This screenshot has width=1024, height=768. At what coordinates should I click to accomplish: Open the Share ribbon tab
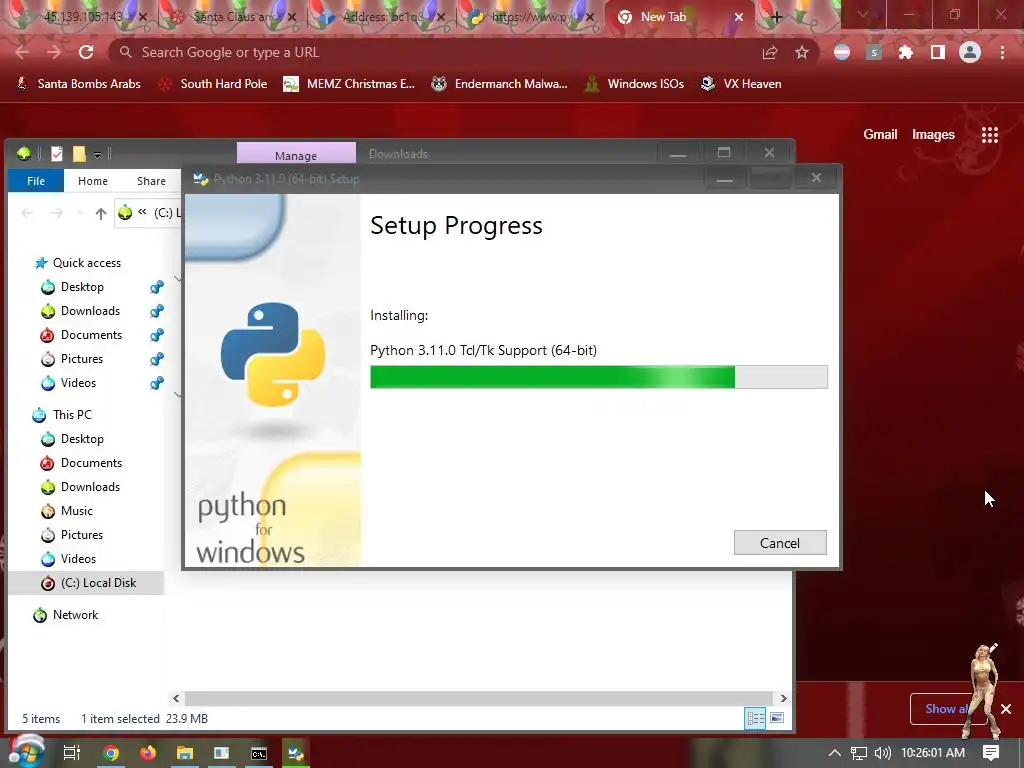tap(151, 181)
